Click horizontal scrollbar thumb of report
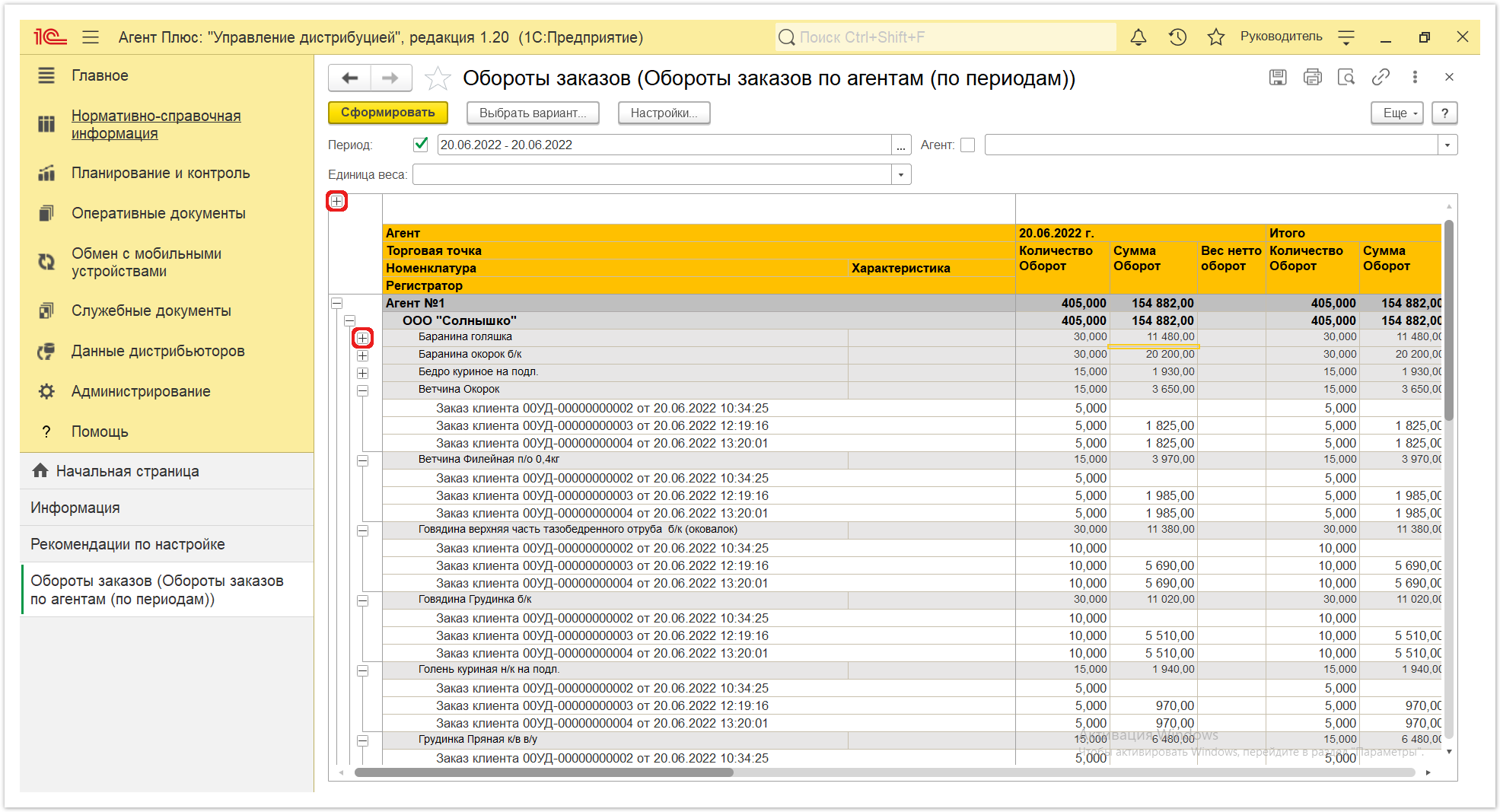1500x812 pixels. (543, 772)
